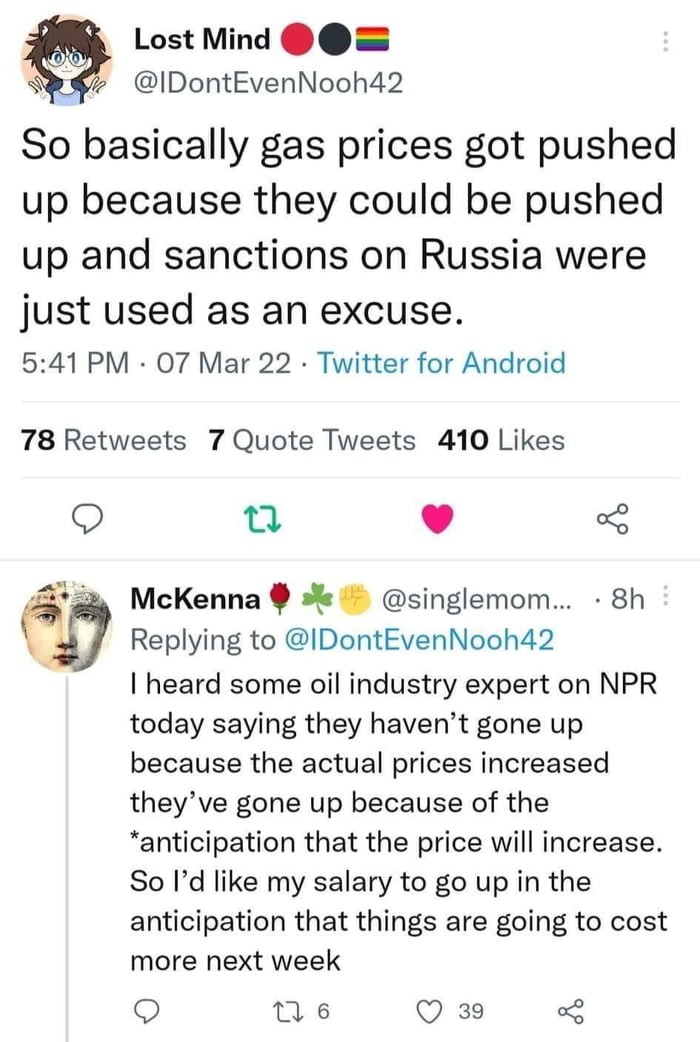Click the 39 likes count under McKenna's reply
The width and height of the screenshot is (700, 1042).
click(472, 1013)
